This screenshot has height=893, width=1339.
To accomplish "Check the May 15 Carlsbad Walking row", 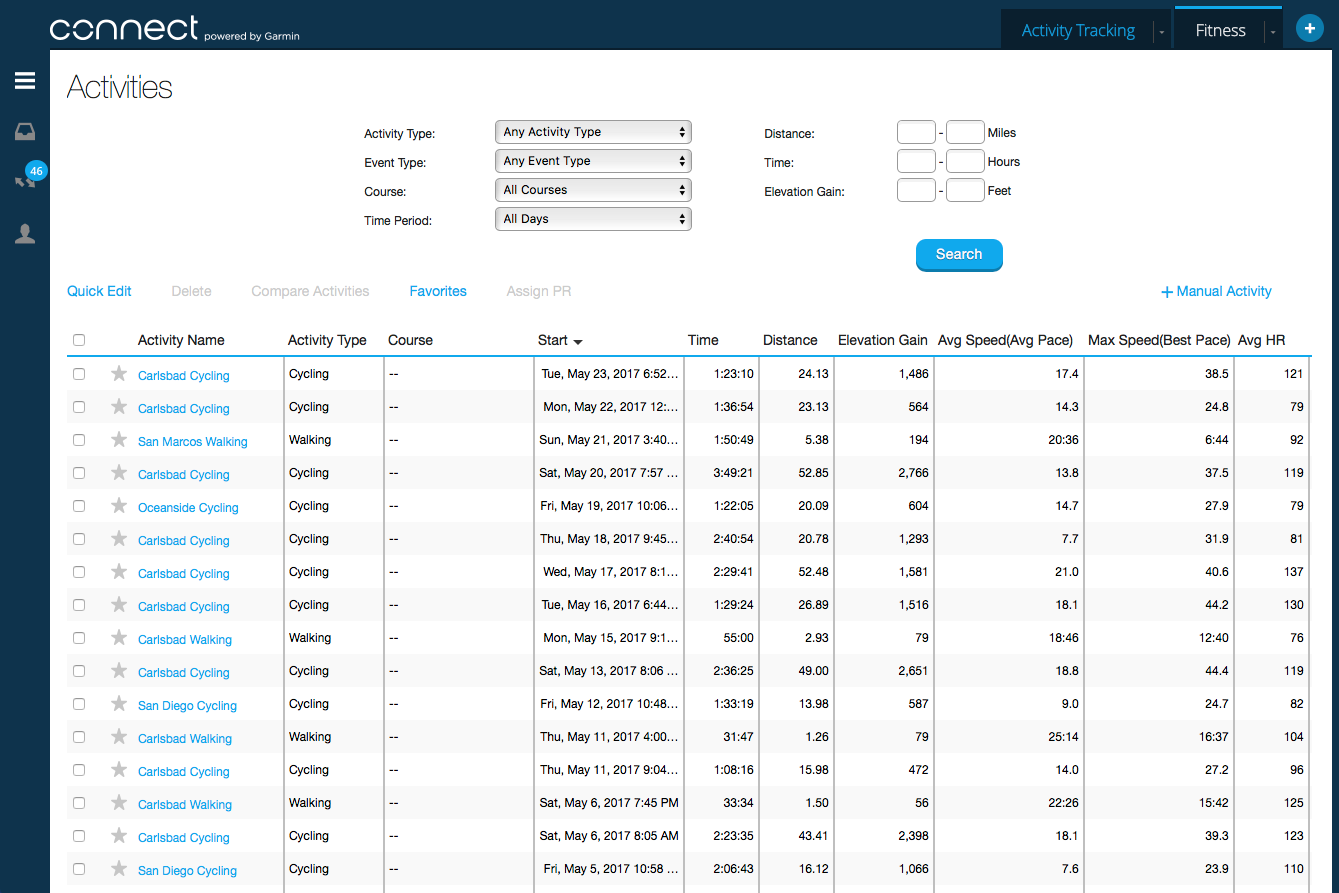I will pos(79,638).
